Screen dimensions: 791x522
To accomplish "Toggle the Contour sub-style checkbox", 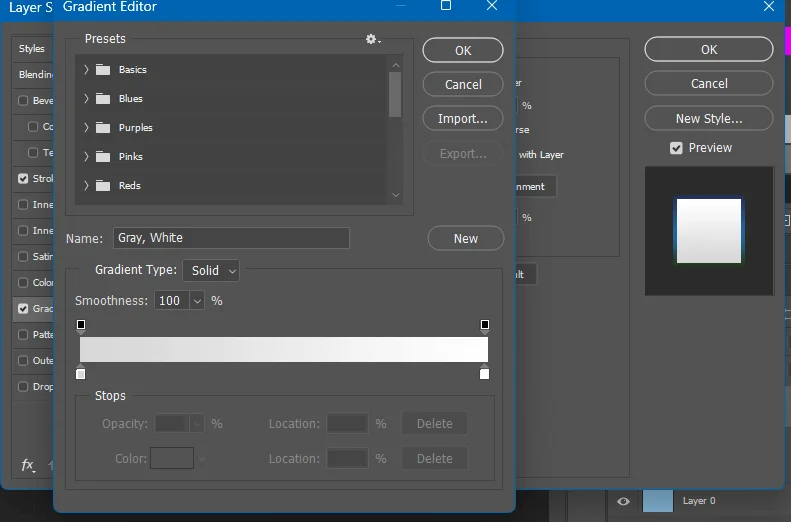I will click(33, 126).
